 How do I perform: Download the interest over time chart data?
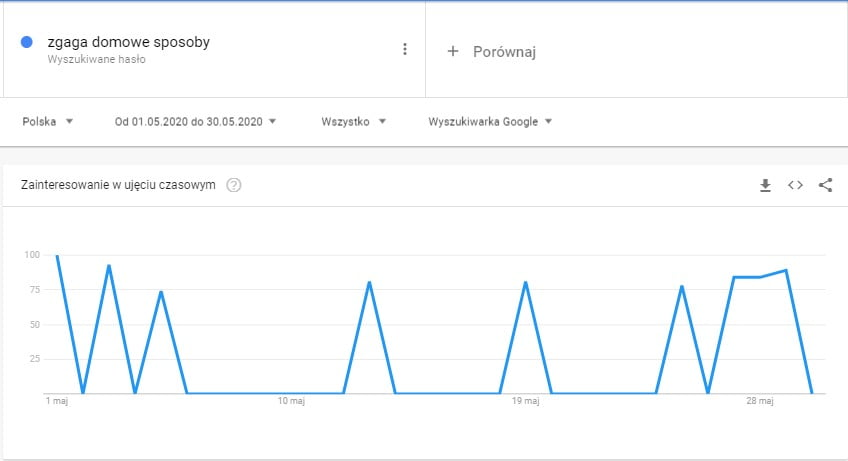[x=765, y=186]
